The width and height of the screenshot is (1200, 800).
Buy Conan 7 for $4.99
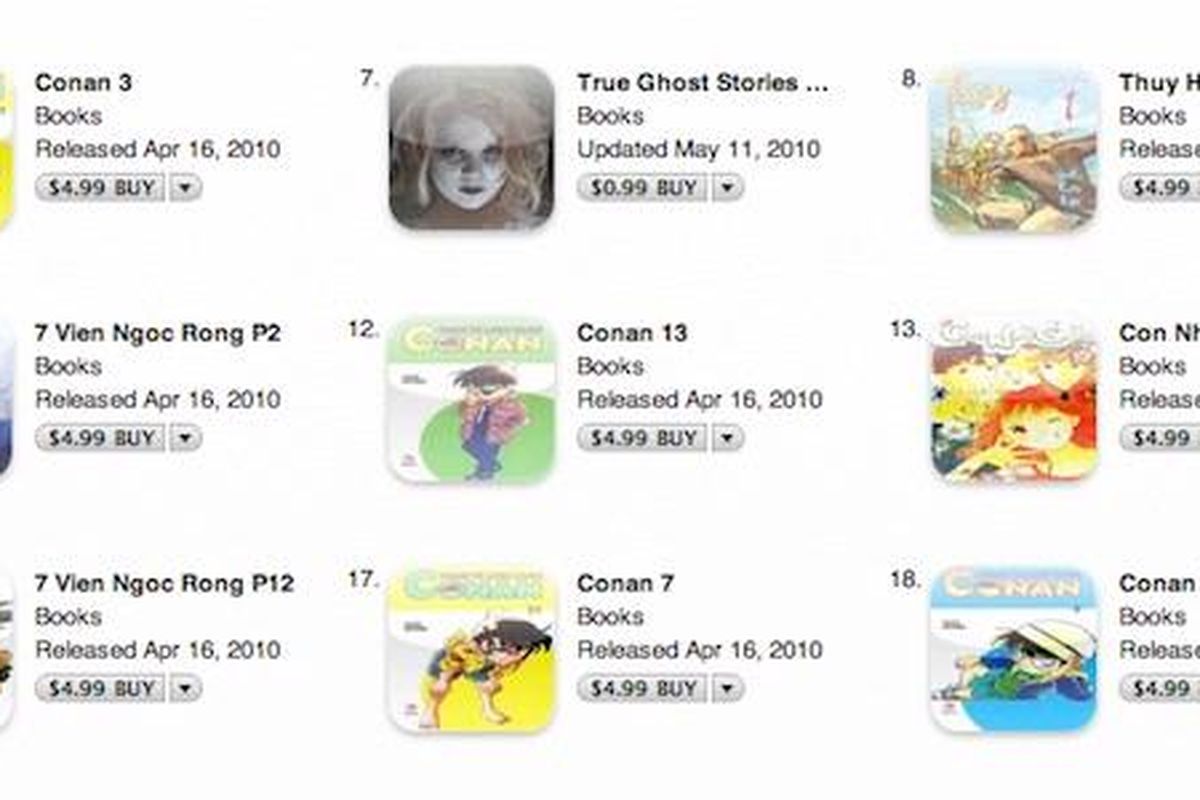641,688
